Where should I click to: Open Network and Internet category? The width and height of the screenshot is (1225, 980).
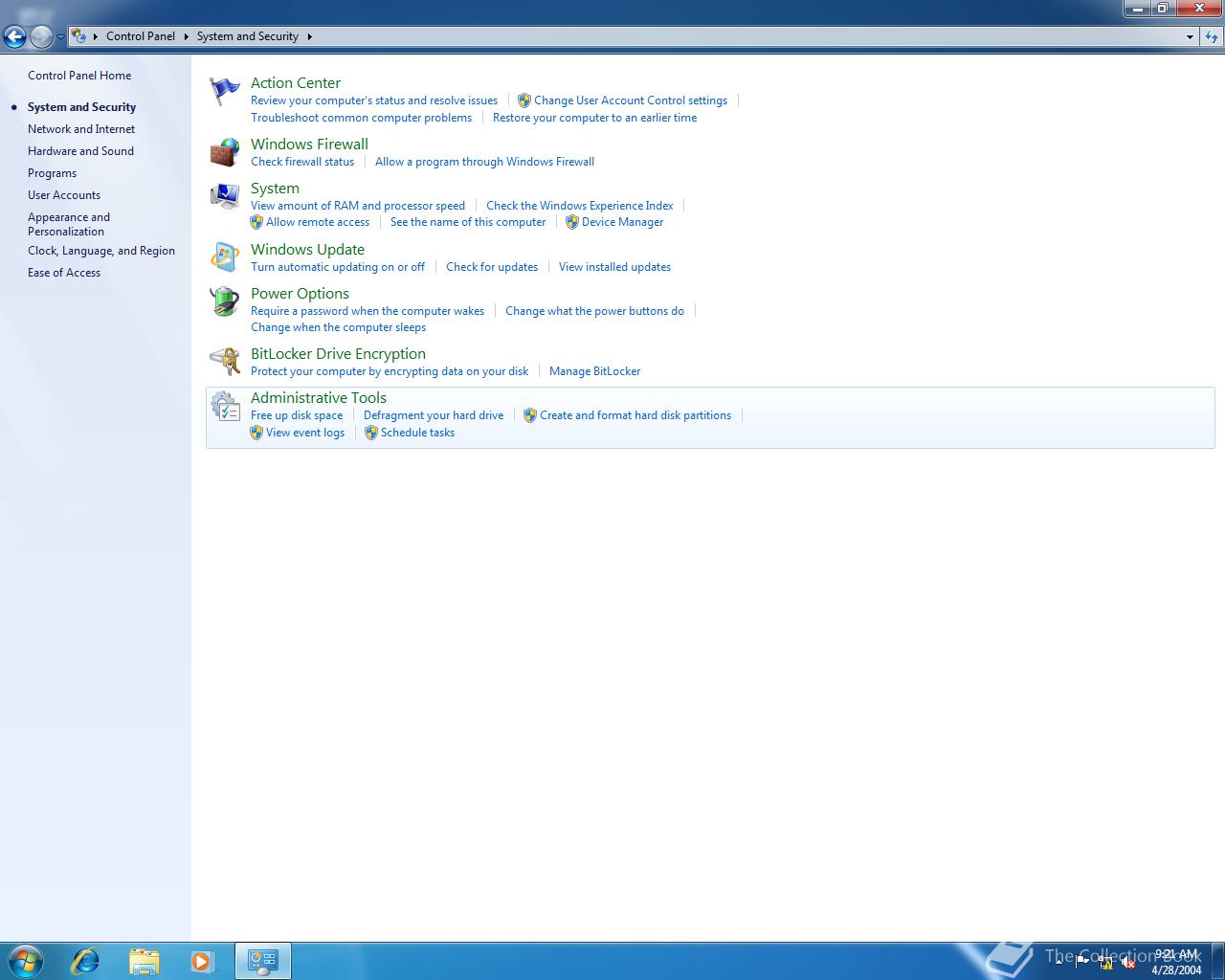[x=81, y=129]
